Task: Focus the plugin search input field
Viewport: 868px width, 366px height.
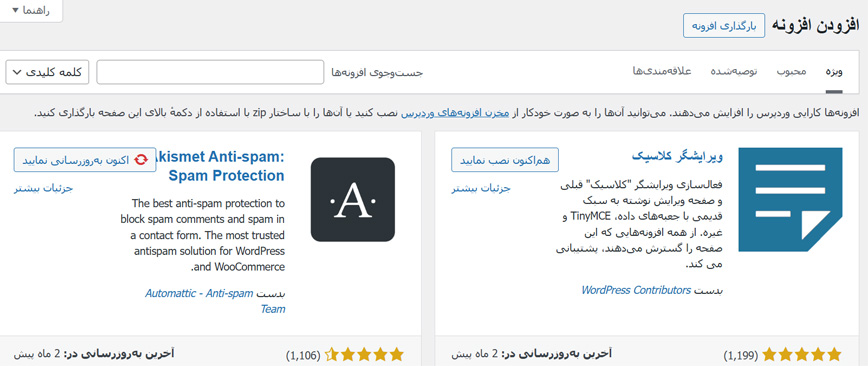Action: [210, 73]
